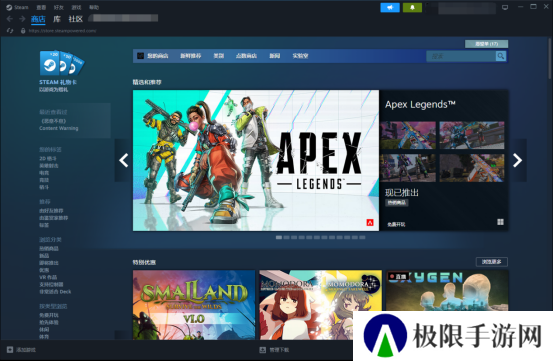
Task: Browse 非常适合 Deck category
Action: coord(55,292)
